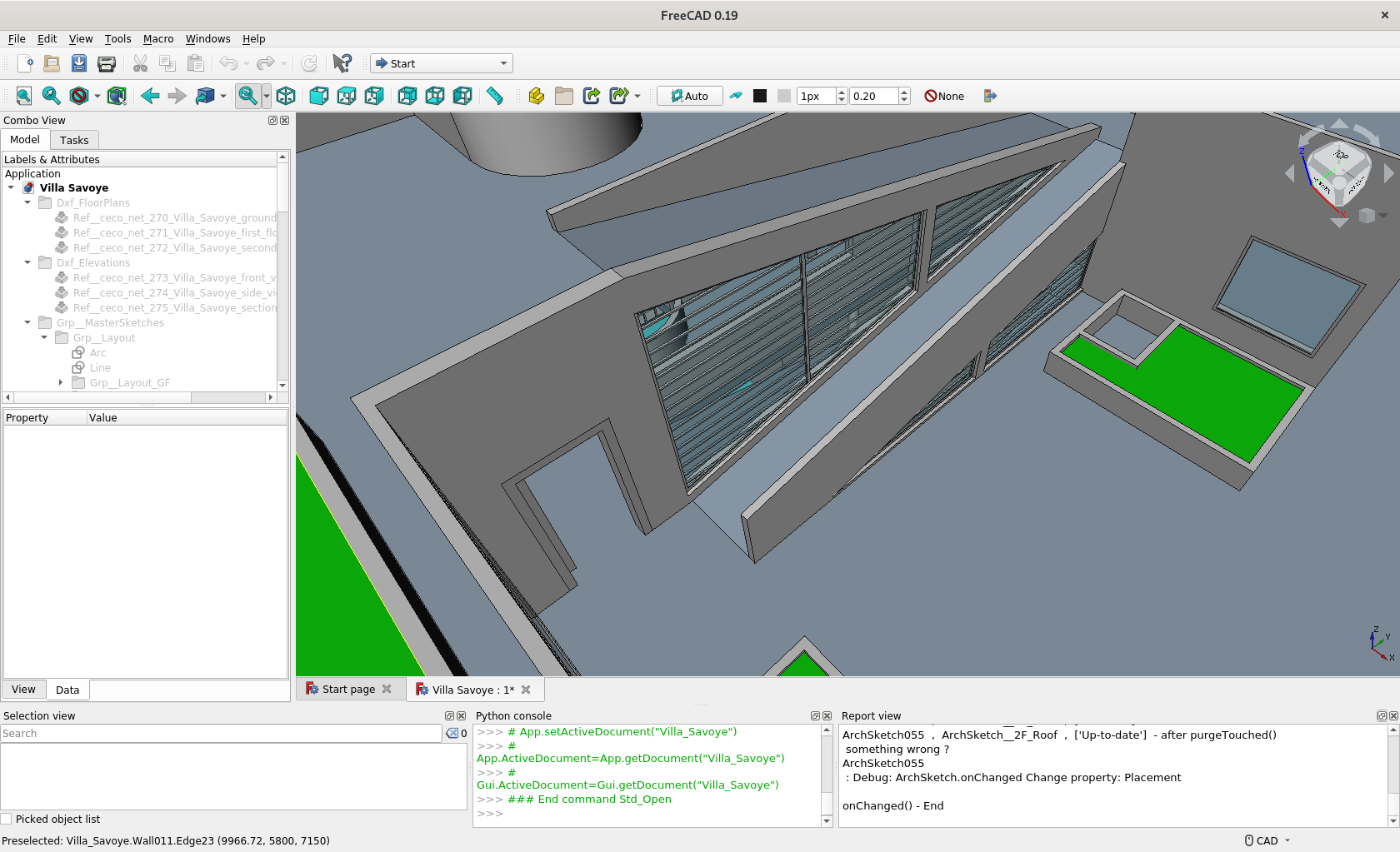This screenshot has height=852, width=1400.
Task: Click the Value column header
Action: (x=187, y=417)
